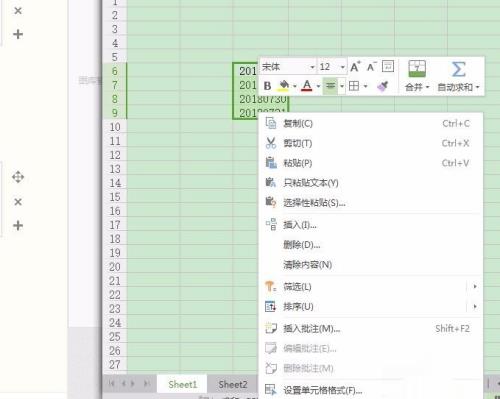Apply the red font color A
Viewport: 500px width, 399px height.
(307, 86)
